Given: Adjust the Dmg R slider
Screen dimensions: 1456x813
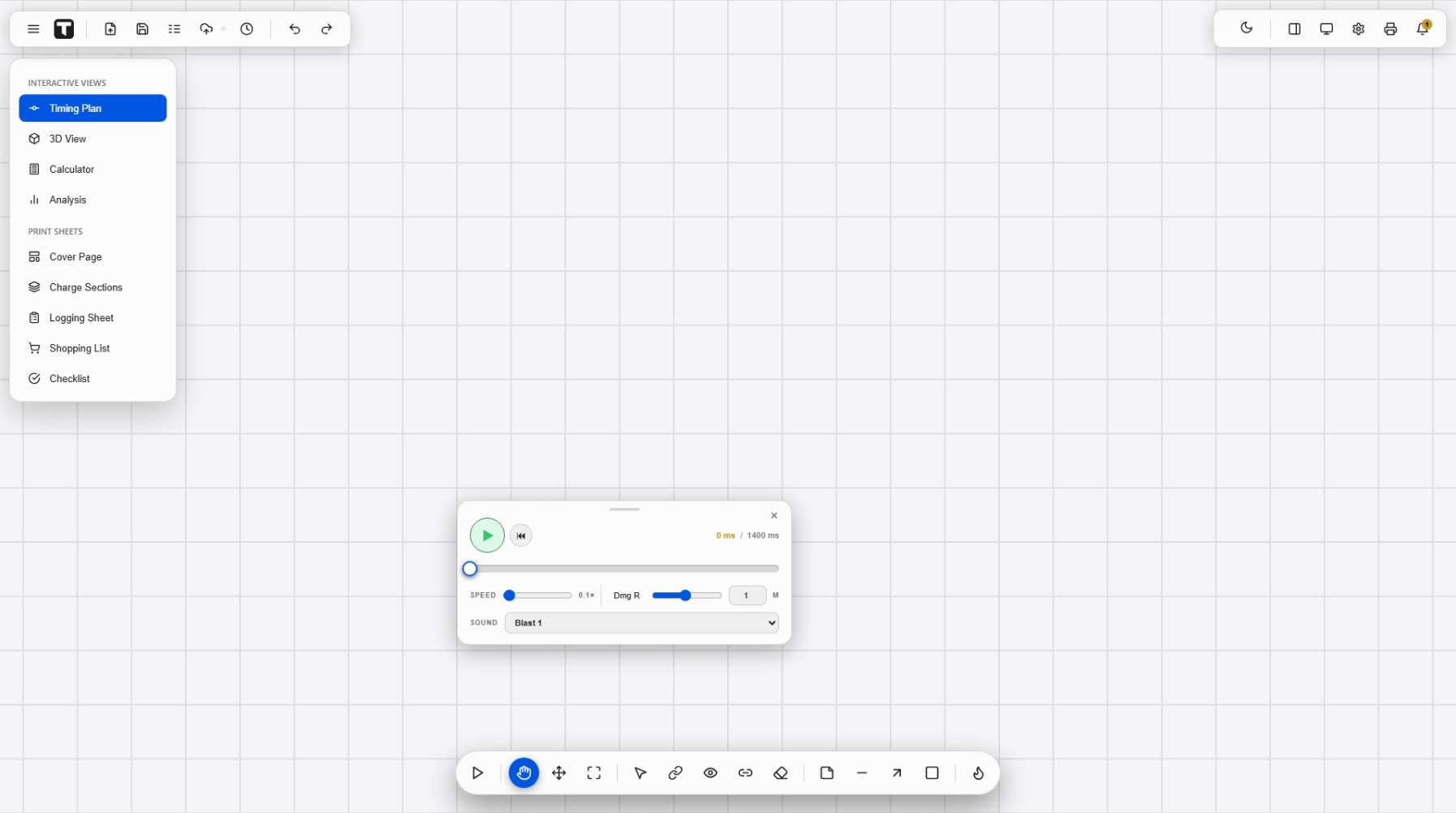Looking at the screenshot, I should (x=687, y=596).
